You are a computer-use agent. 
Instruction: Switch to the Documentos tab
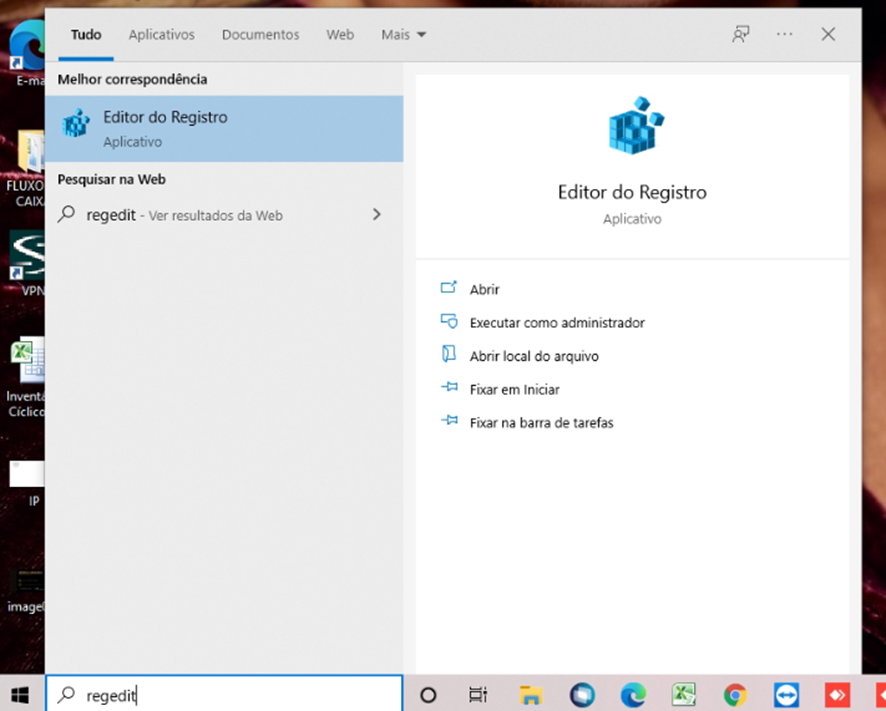click(x=260, y=34)
